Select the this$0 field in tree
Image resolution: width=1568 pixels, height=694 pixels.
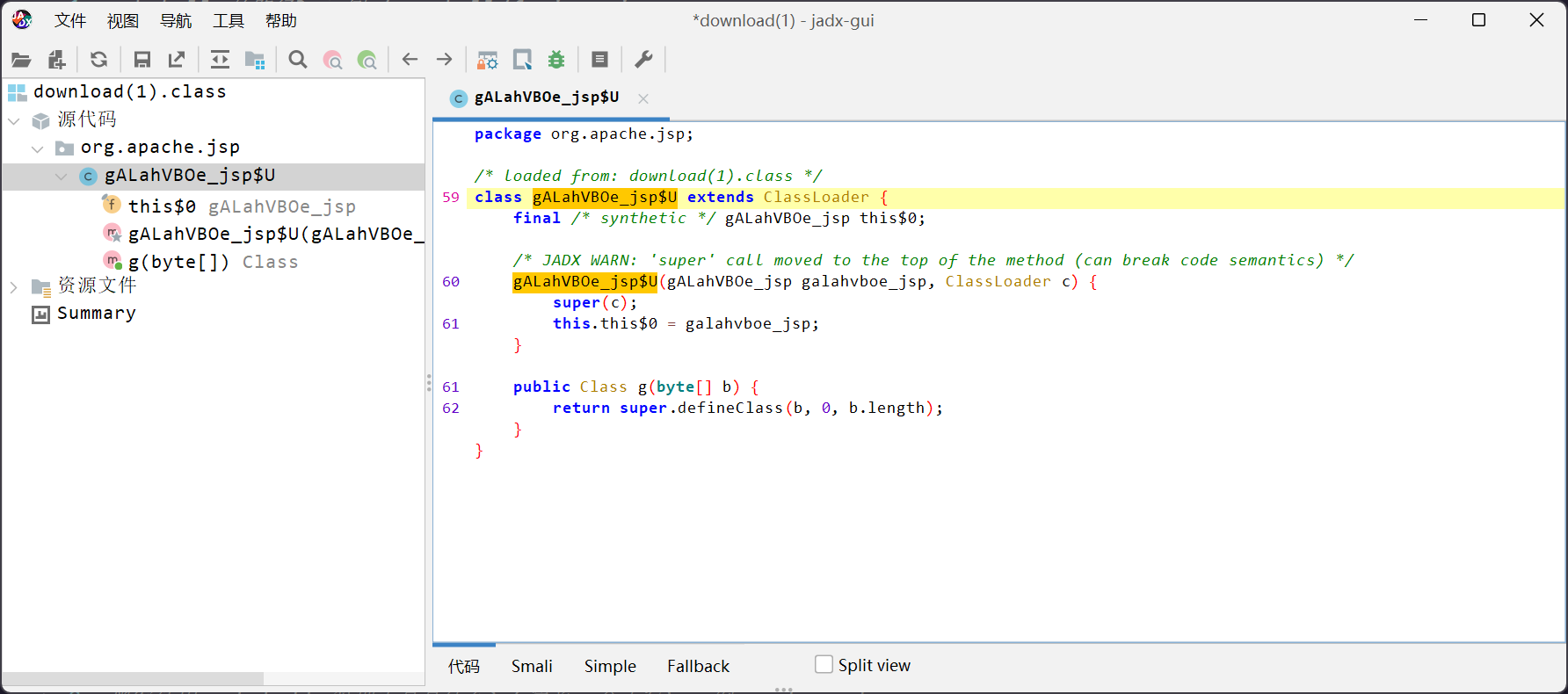[242, 206]
